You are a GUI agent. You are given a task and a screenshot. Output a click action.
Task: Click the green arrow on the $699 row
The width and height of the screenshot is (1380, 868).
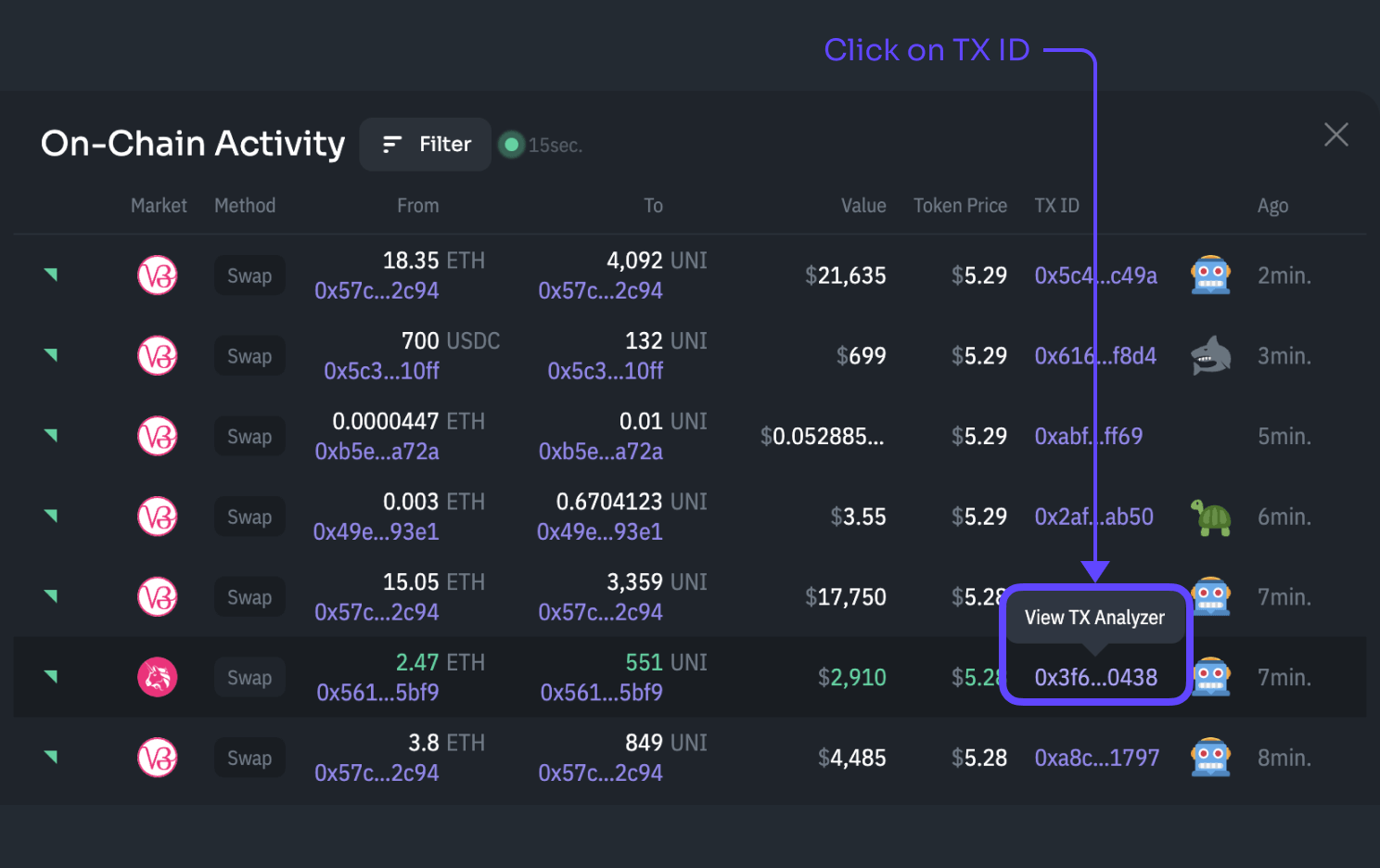[x=51, y=354]
